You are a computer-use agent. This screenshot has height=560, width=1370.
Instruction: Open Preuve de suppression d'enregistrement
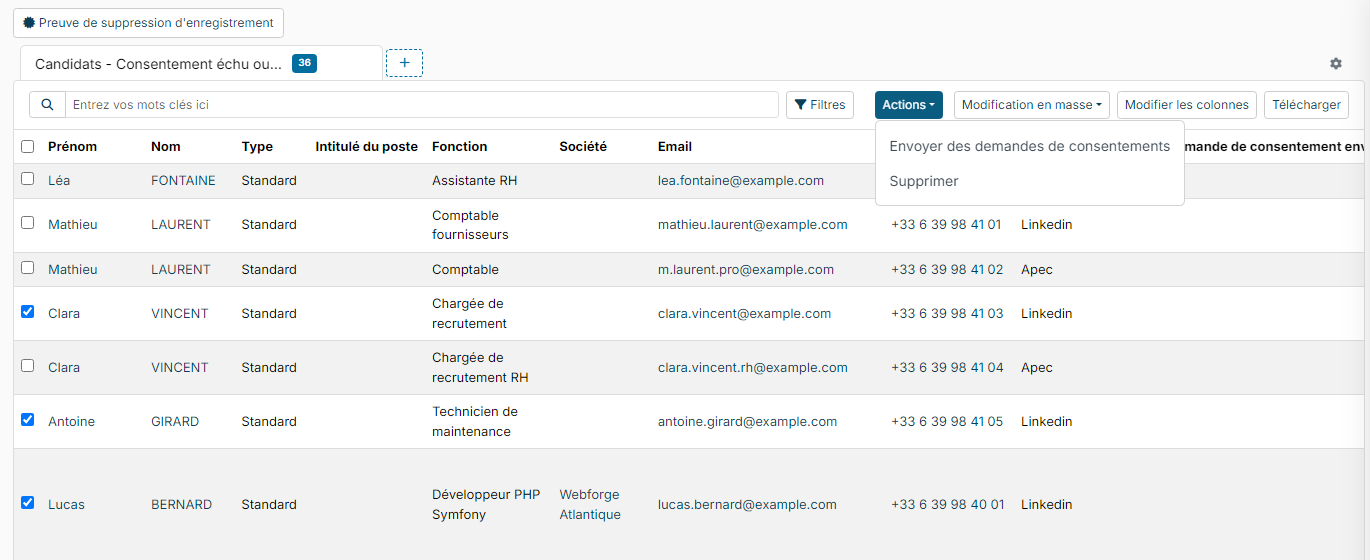(148, 23)
